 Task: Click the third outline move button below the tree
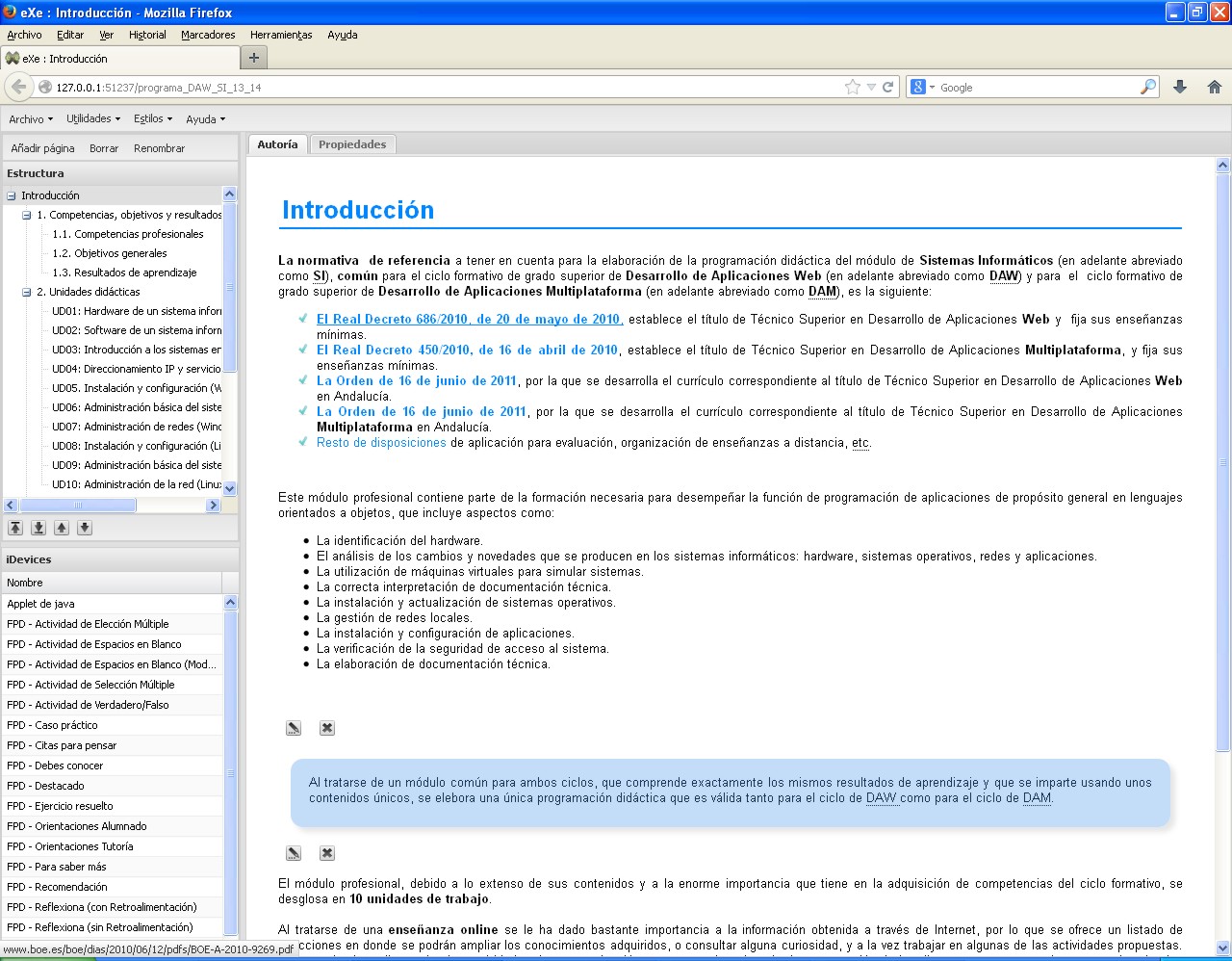tap(62, 528)
